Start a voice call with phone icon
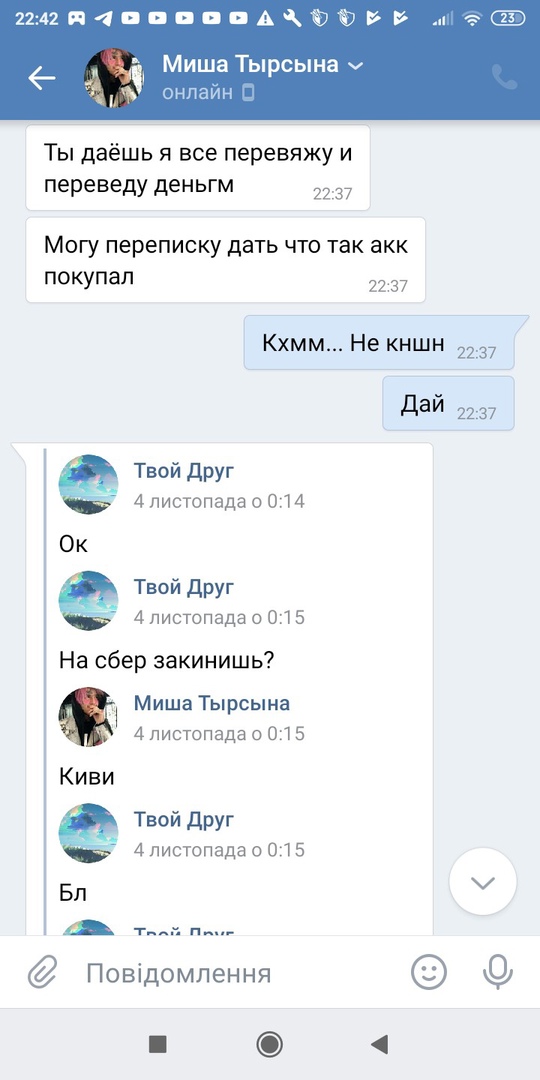This screenshot has width=540, height=1080. 504,78
